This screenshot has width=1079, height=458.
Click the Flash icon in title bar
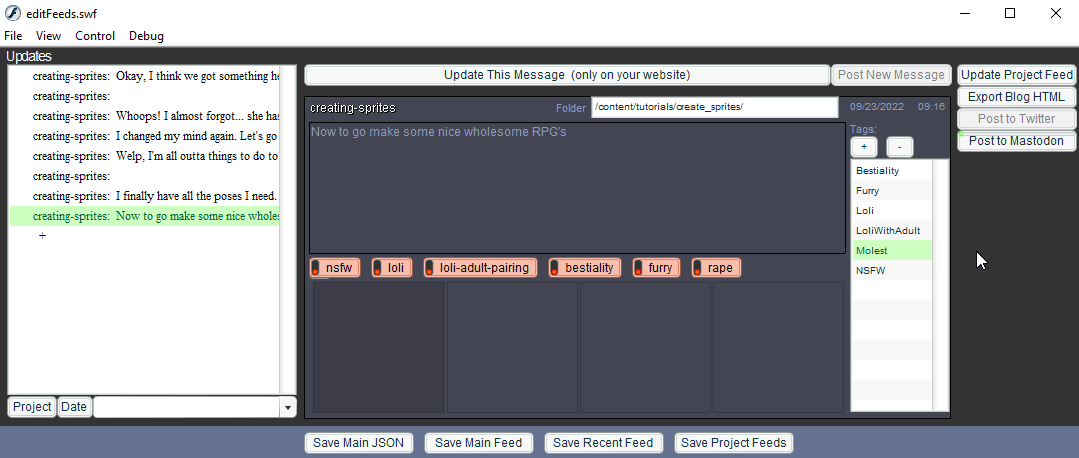14,13
